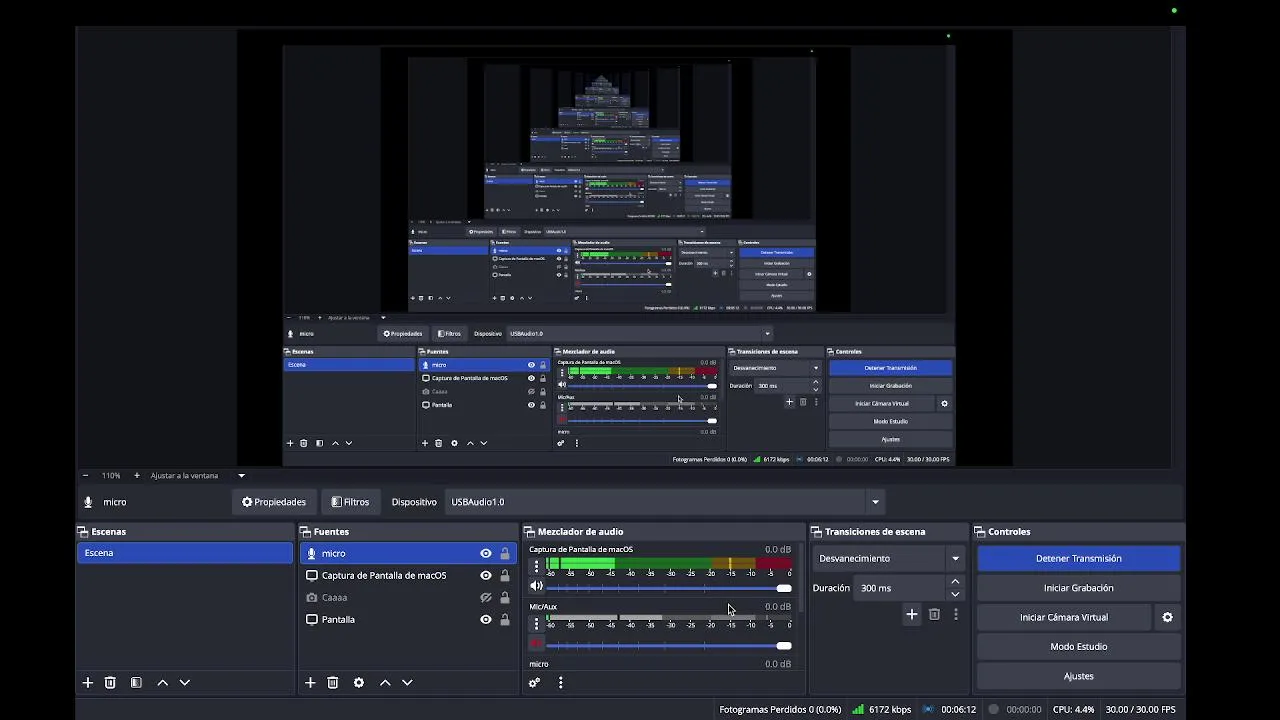The image size is (1280, 720).
Task: Open the Dispositivo dropdown showing USBAudio1.0
Action: coord(665,502)
